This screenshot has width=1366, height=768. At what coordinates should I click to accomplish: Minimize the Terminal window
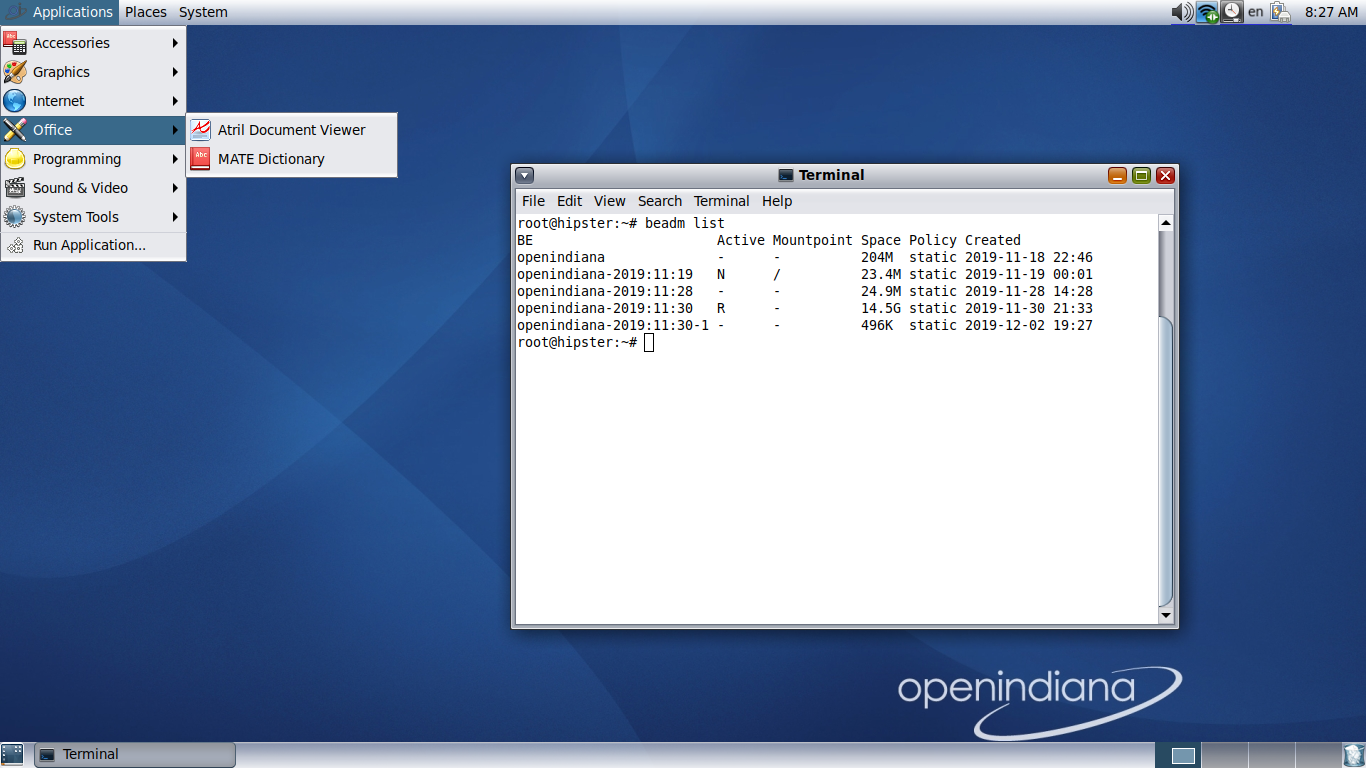pyautogui.click(x=1117, y=175)
